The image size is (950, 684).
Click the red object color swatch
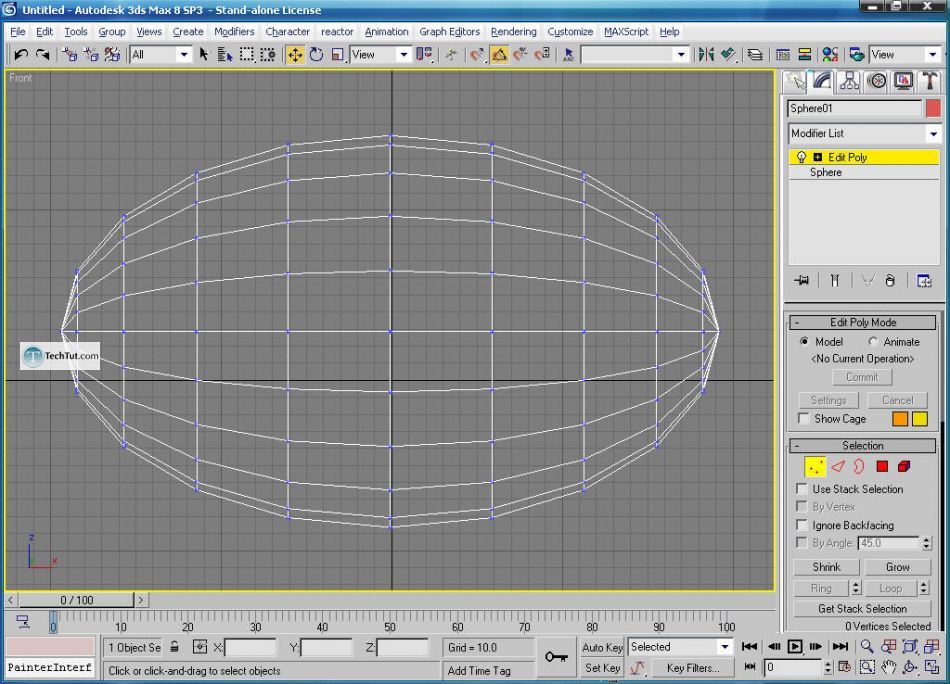coord(933,108)
